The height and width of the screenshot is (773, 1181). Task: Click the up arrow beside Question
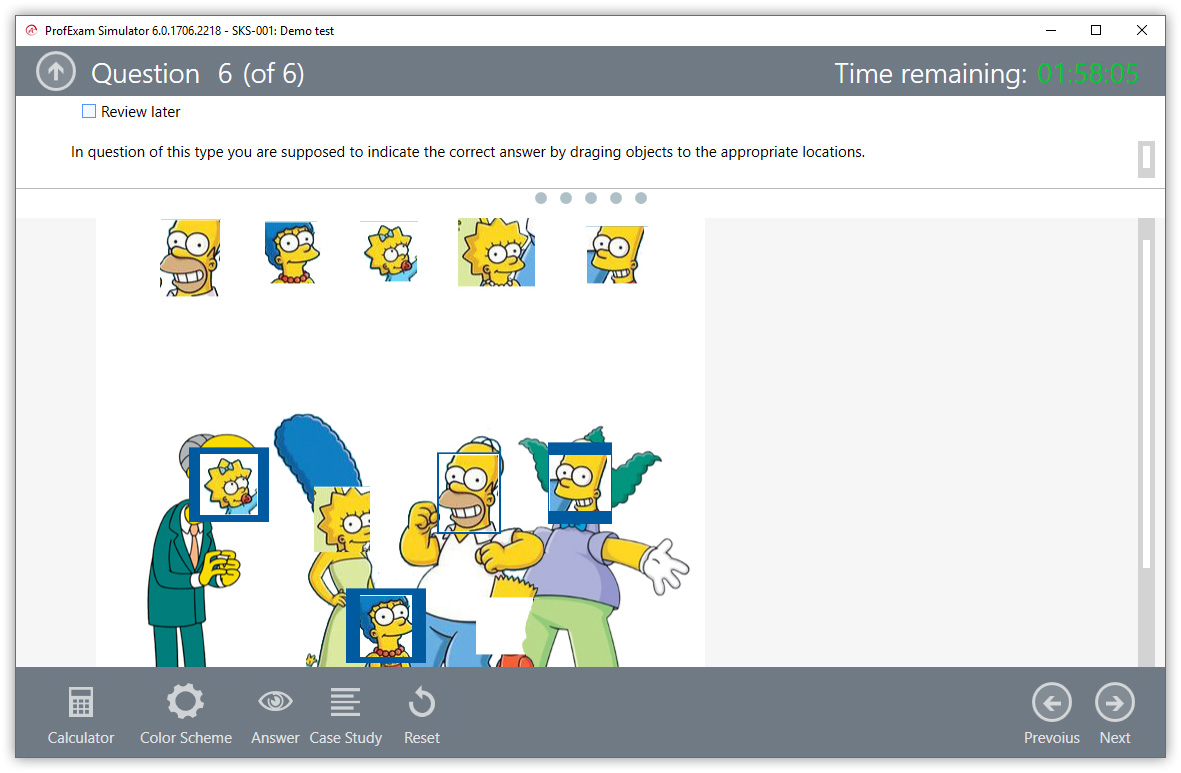click(56, 72)
